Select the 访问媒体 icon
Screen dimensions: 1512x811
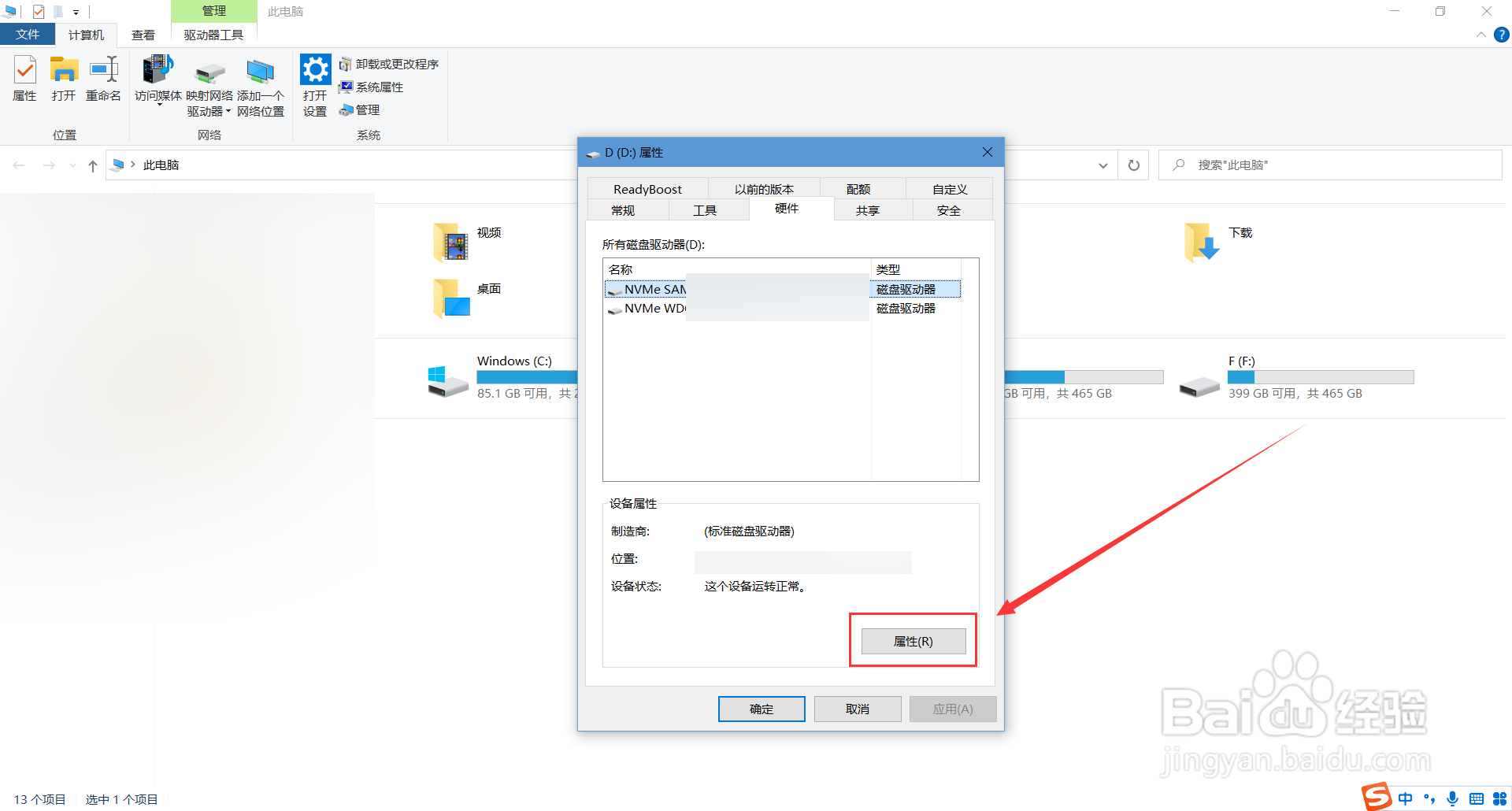[x=157, y=78]
